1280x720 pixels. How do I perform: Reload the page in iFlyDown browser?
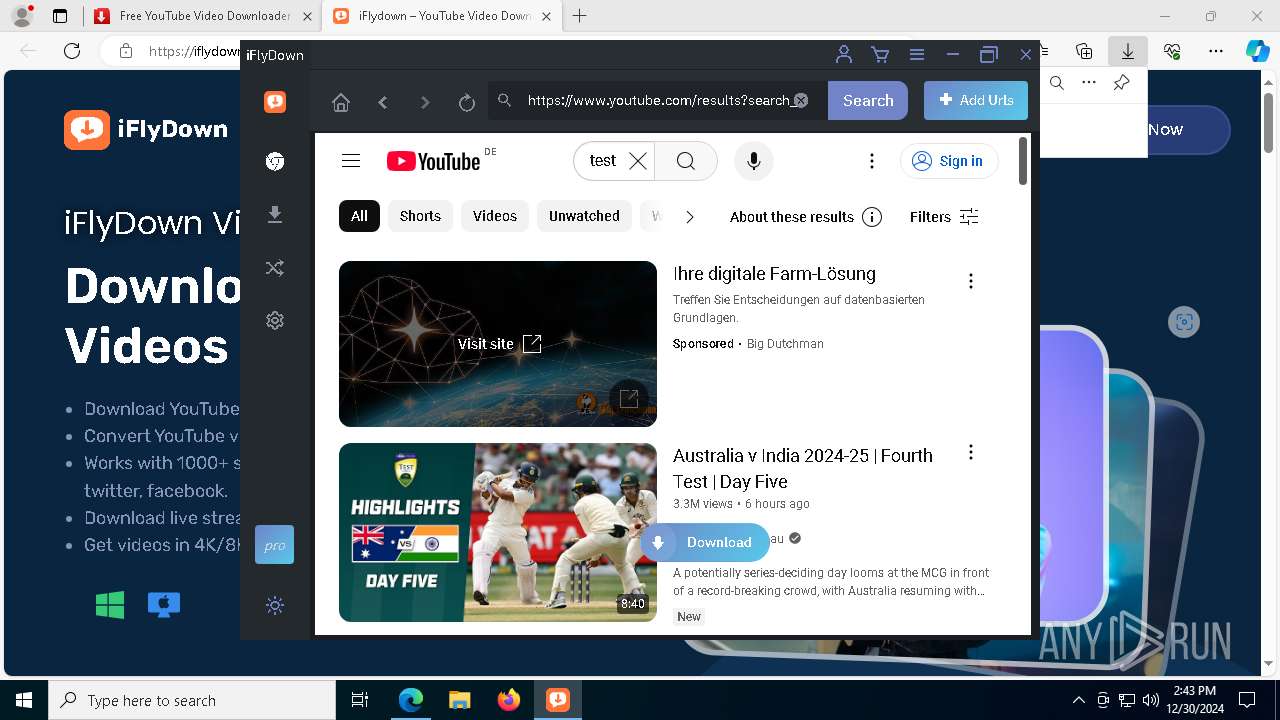pos(466,102)
